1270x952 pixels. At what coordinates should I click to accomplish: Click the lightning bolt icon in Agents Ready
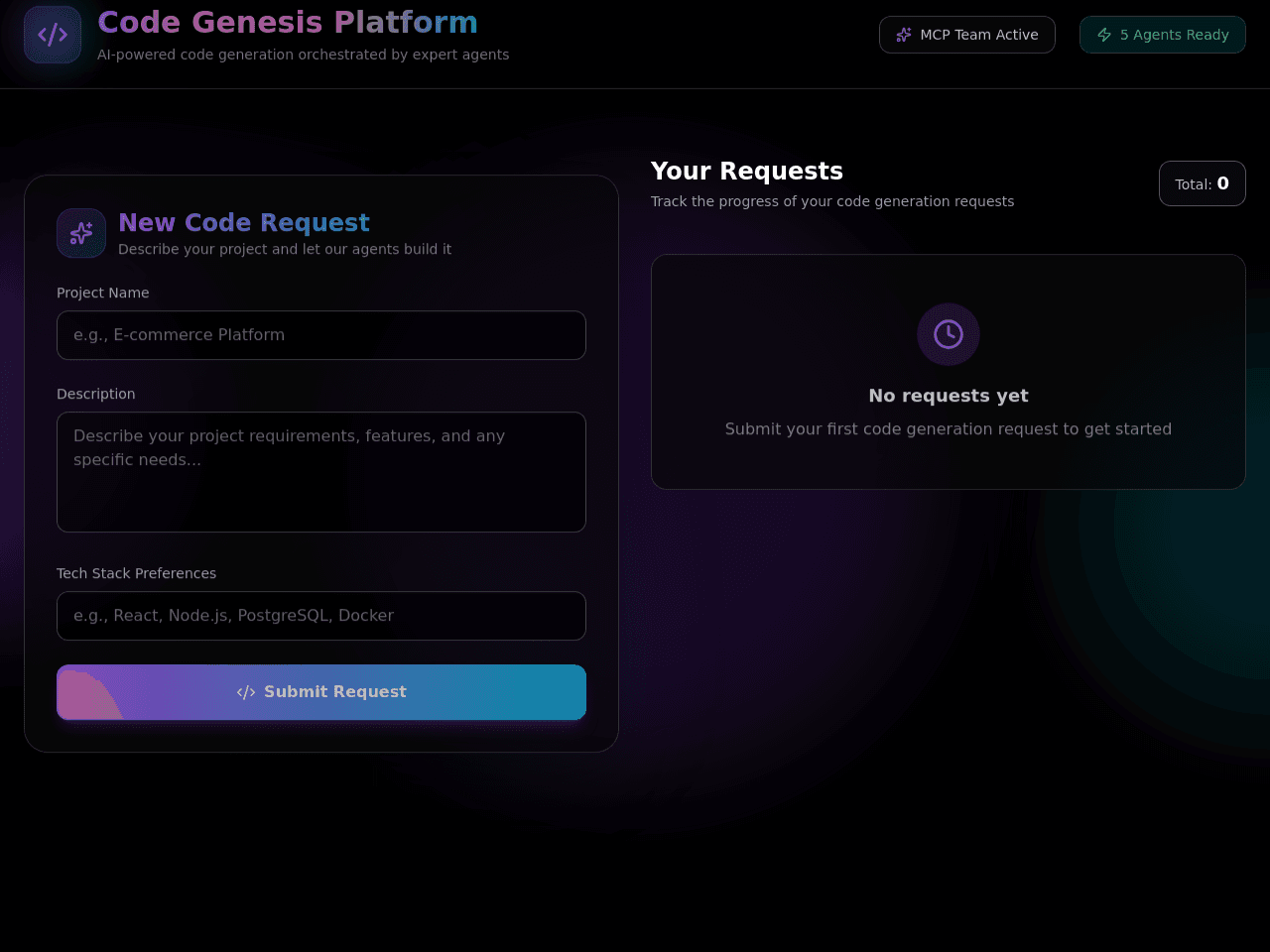coord(1104,35)
